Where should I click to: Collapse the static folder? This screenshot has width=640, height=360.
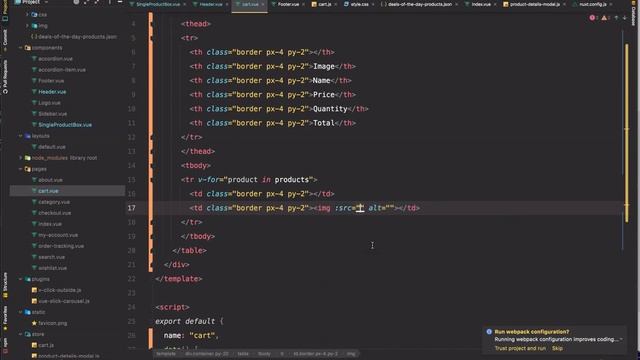20,312
